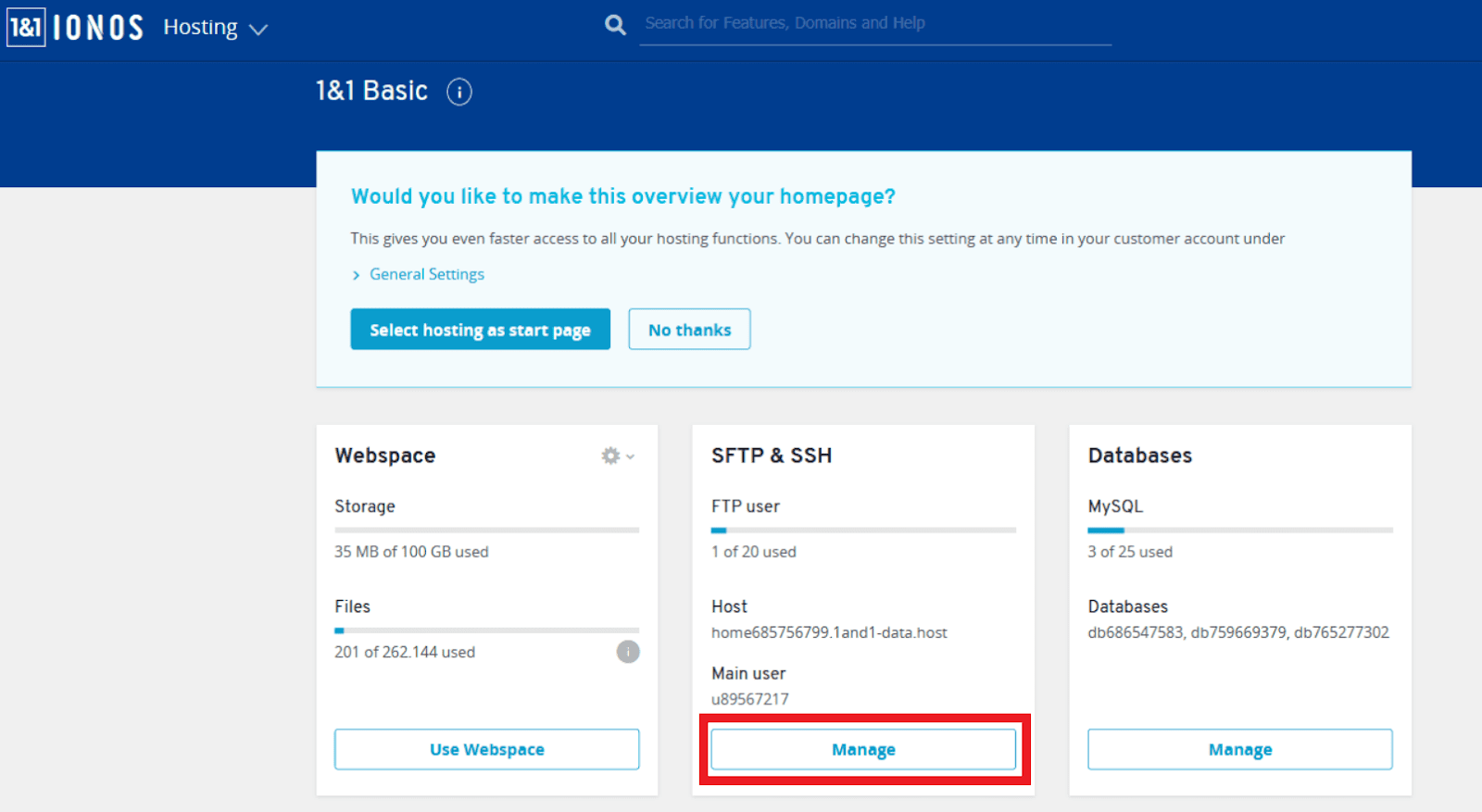Click '201 of 262.144 used' text
The width and height of the screenshot is (1482, 812).
[x=405, y=652]
